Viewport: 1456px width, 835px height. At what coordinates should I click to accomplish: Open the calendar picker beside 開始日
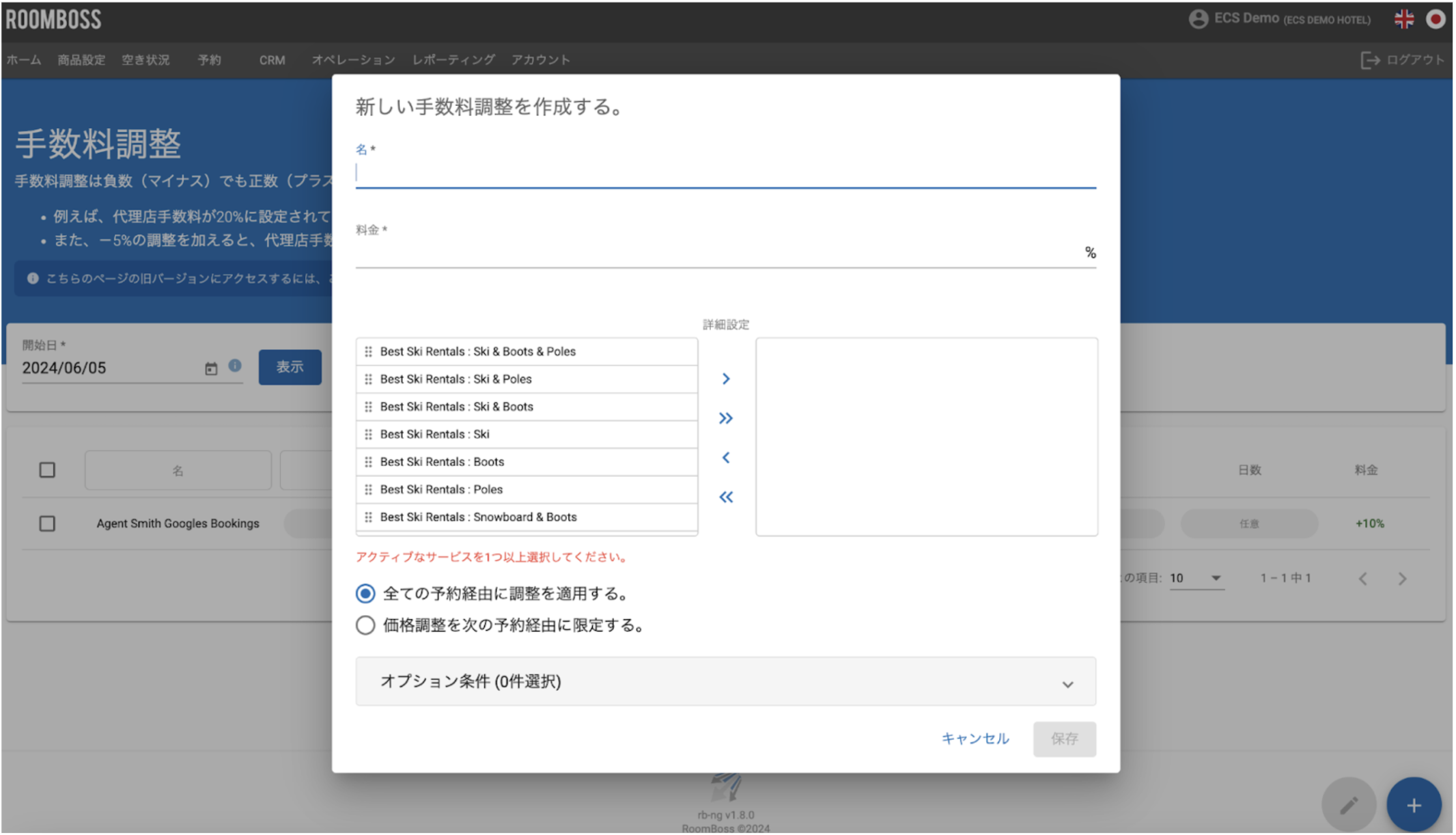210,367
